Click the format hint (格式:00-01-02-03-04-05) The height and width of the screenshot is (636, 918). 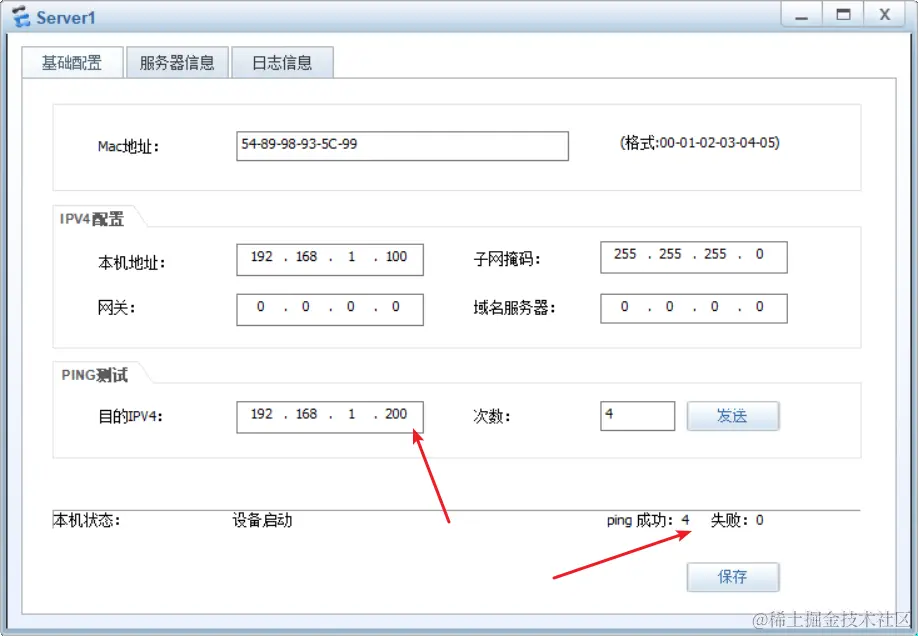pyautogui.click(x=700, y=143)
